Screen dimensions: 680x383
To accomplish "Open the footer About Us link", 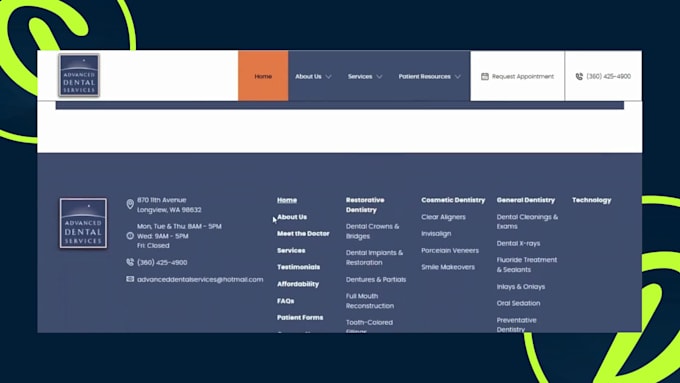I will [x=292, y=217].
